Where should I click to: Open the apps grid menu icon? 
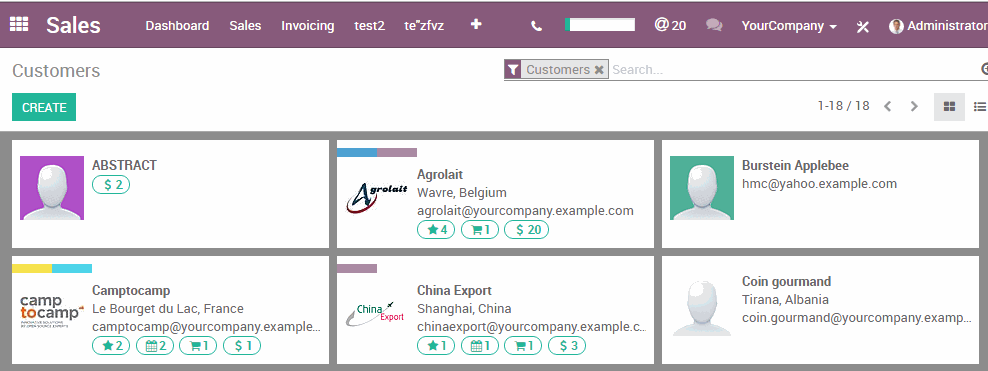(19, 25)
